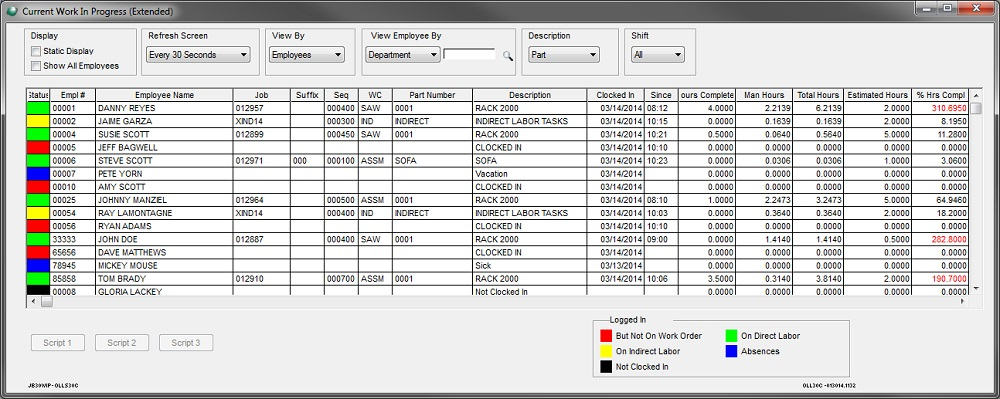Click the Vacation description cell
The image size is (1000, 399).
pyautogui.click(x=530, y=173)
